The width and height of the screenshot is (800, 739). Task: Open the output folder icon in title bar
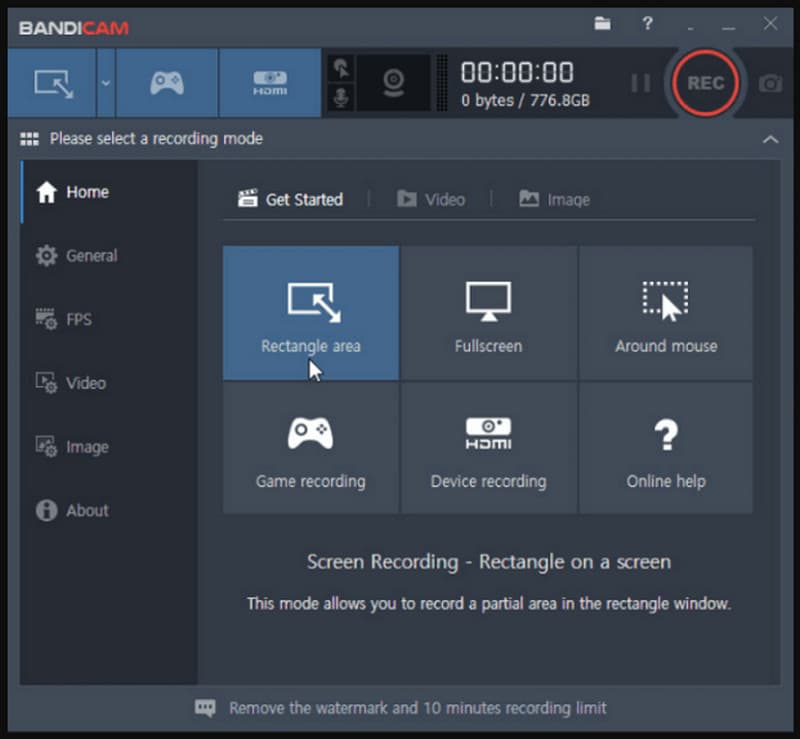(x=602, y=23)
